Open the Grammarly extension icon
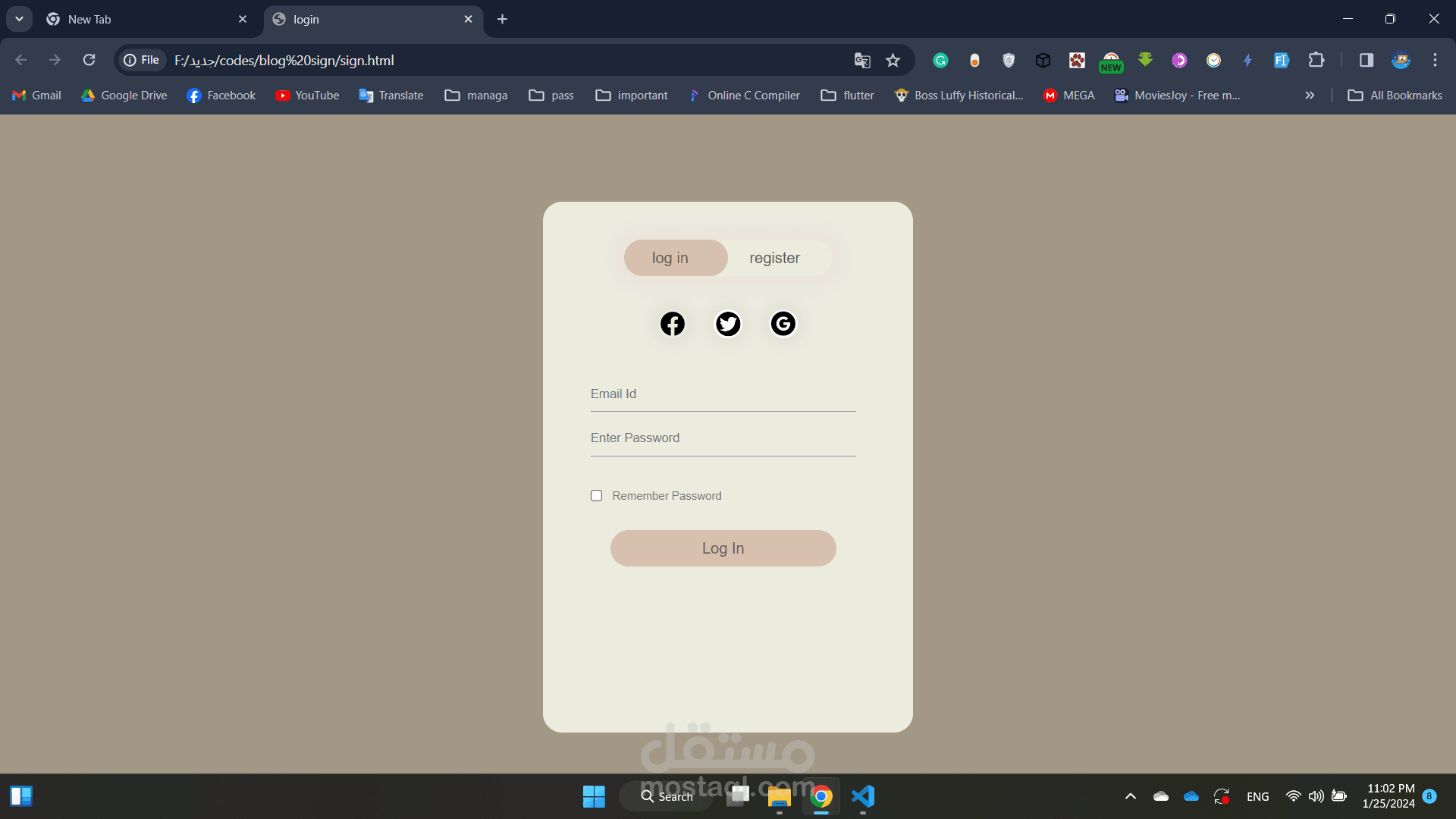The width and height of the screenshot is (1456, 819). (940, 61)
